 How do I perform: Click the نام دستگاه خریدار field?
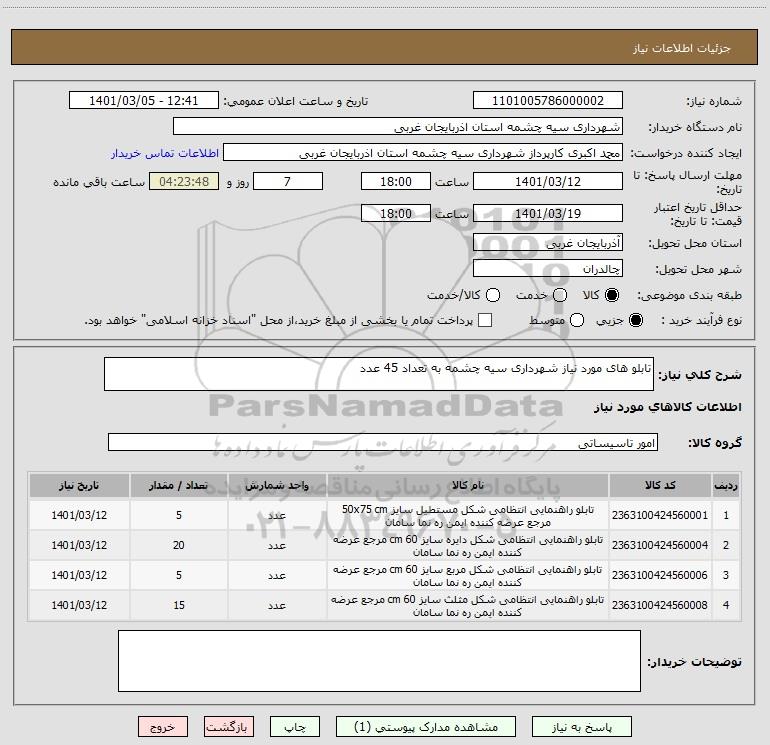point(398,127)
